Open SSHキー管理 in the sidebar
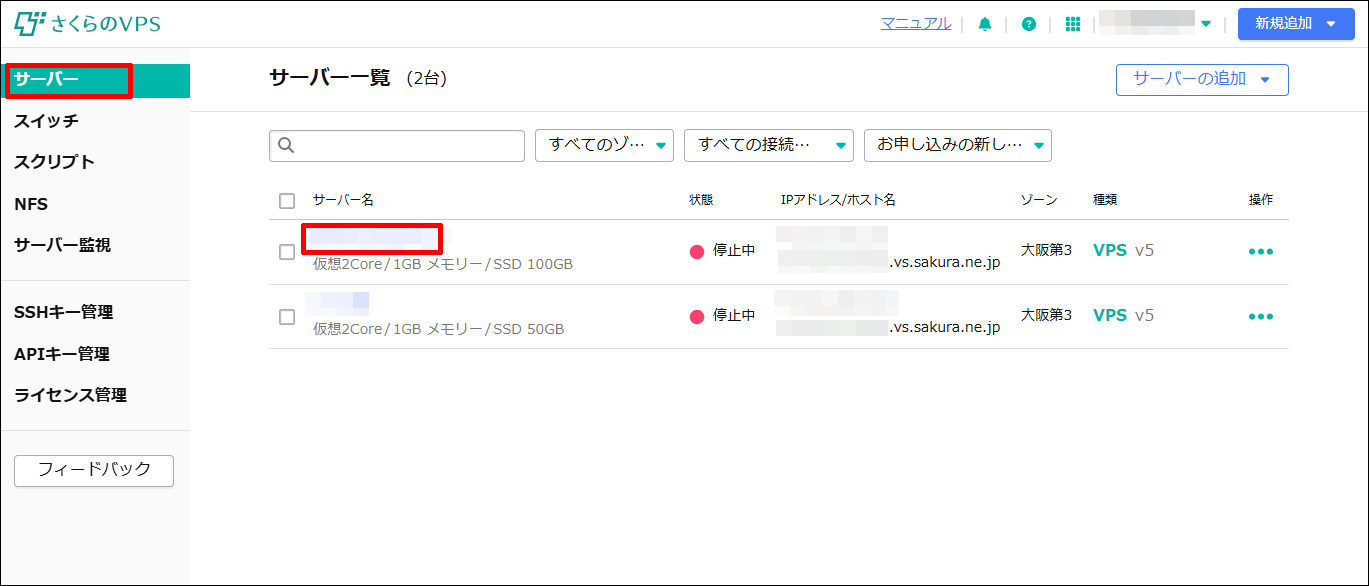Viewport: 1369px width, 586px height. tap(63, 312)
